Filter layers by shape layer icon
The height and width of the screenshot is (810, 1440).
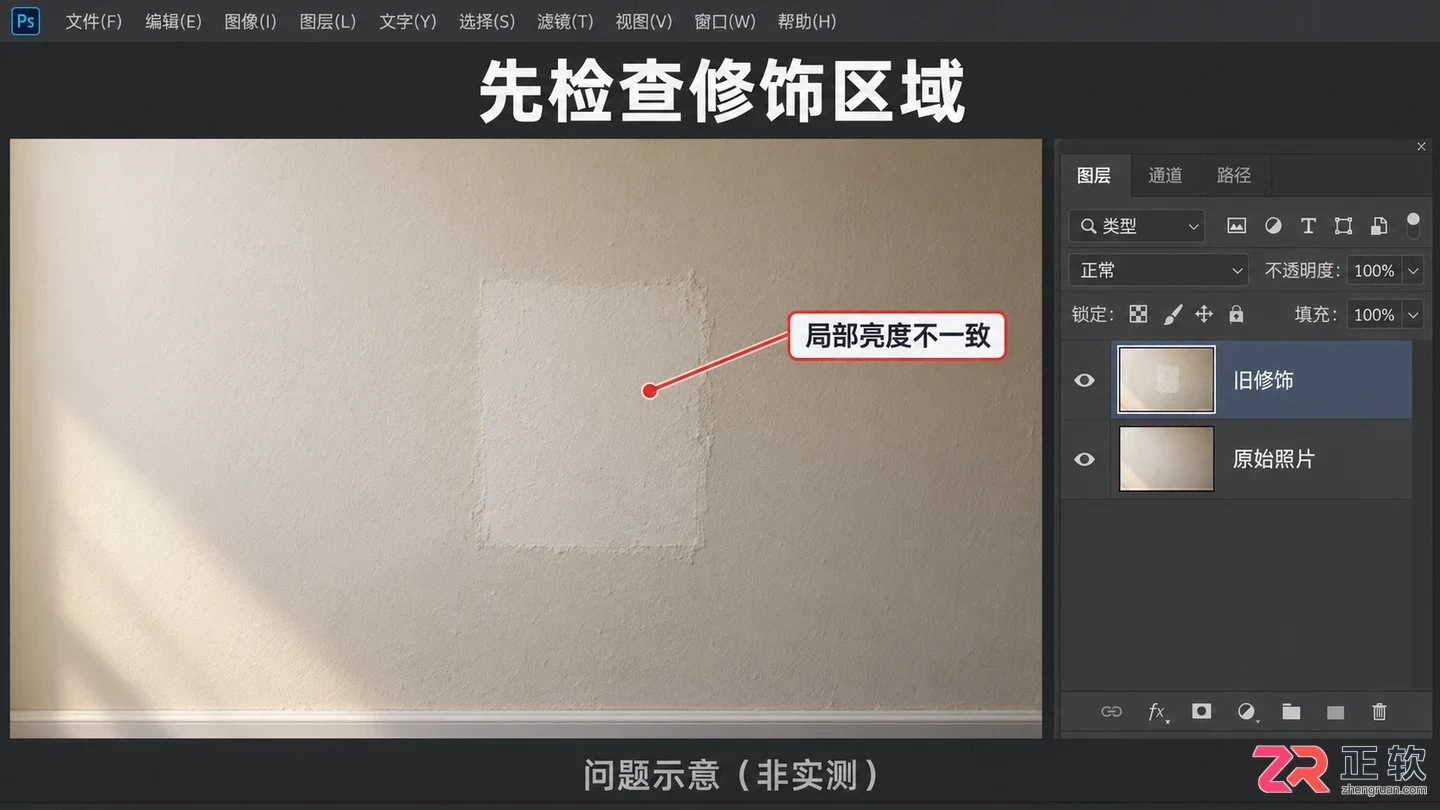point(1343,226)
